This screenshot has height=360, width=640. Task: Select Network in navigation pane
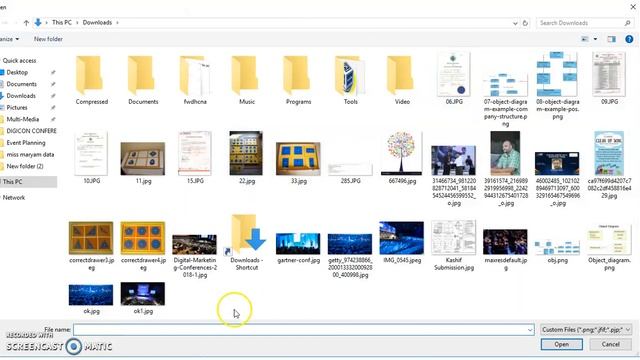coord(14,198)
